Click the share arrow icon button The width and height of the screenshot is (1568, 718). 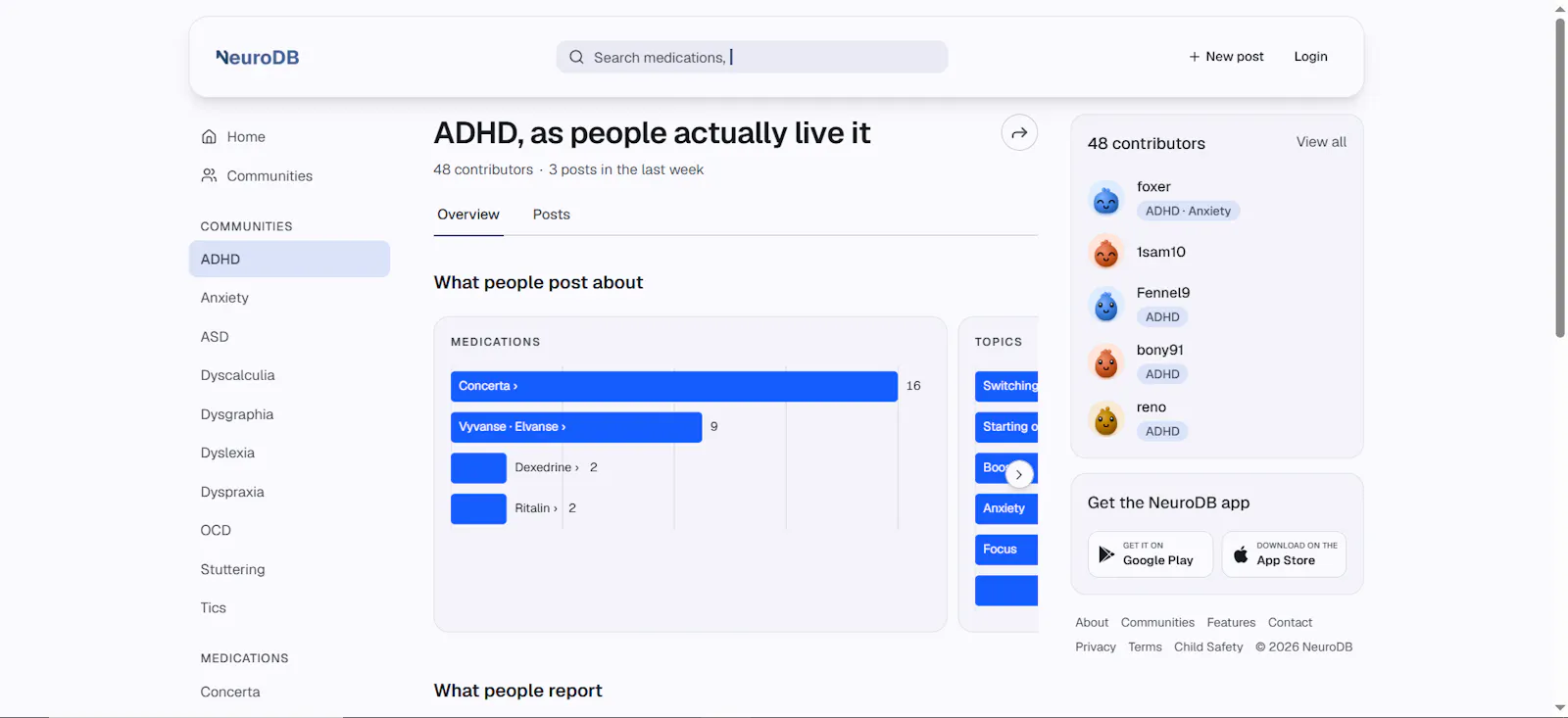point(1019,132)
